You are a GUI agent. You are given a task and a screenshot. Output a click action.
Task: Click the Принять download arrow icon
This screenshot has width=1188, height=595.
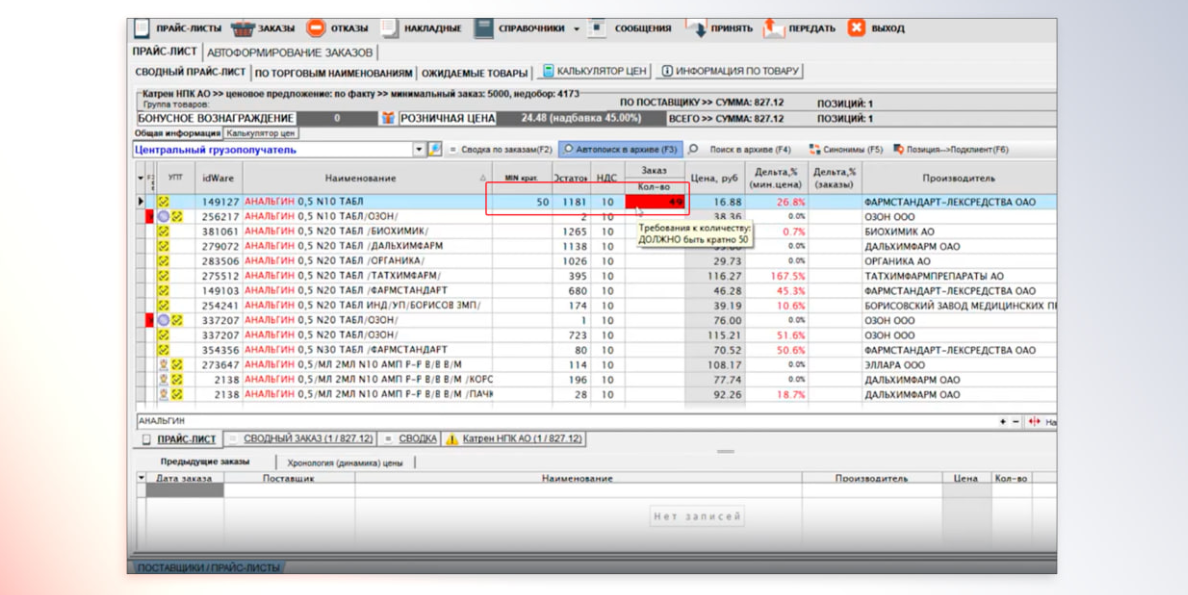click(696, 29)
